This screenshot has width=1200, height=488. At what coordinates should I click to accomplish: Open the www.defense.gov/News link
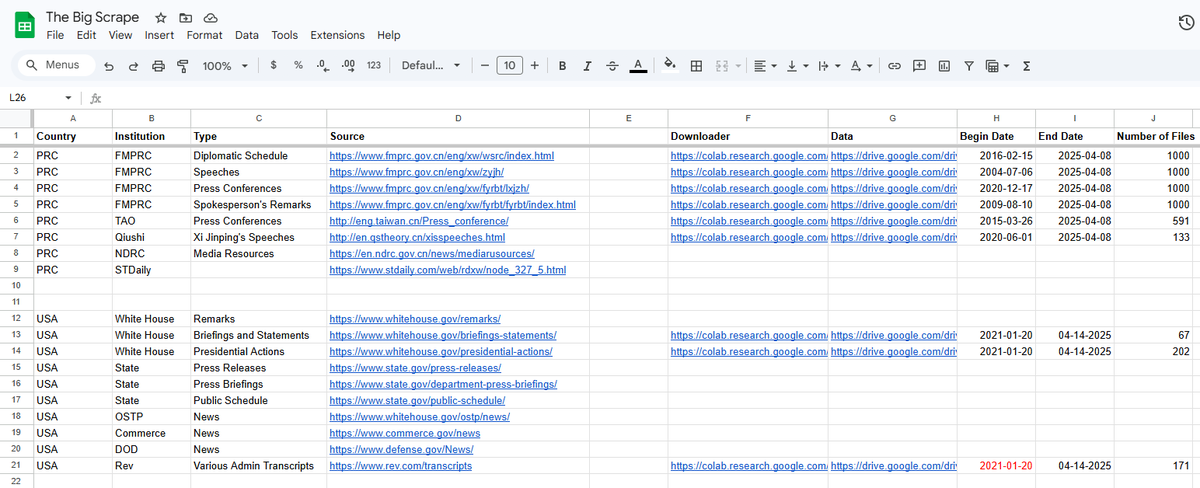401,450
